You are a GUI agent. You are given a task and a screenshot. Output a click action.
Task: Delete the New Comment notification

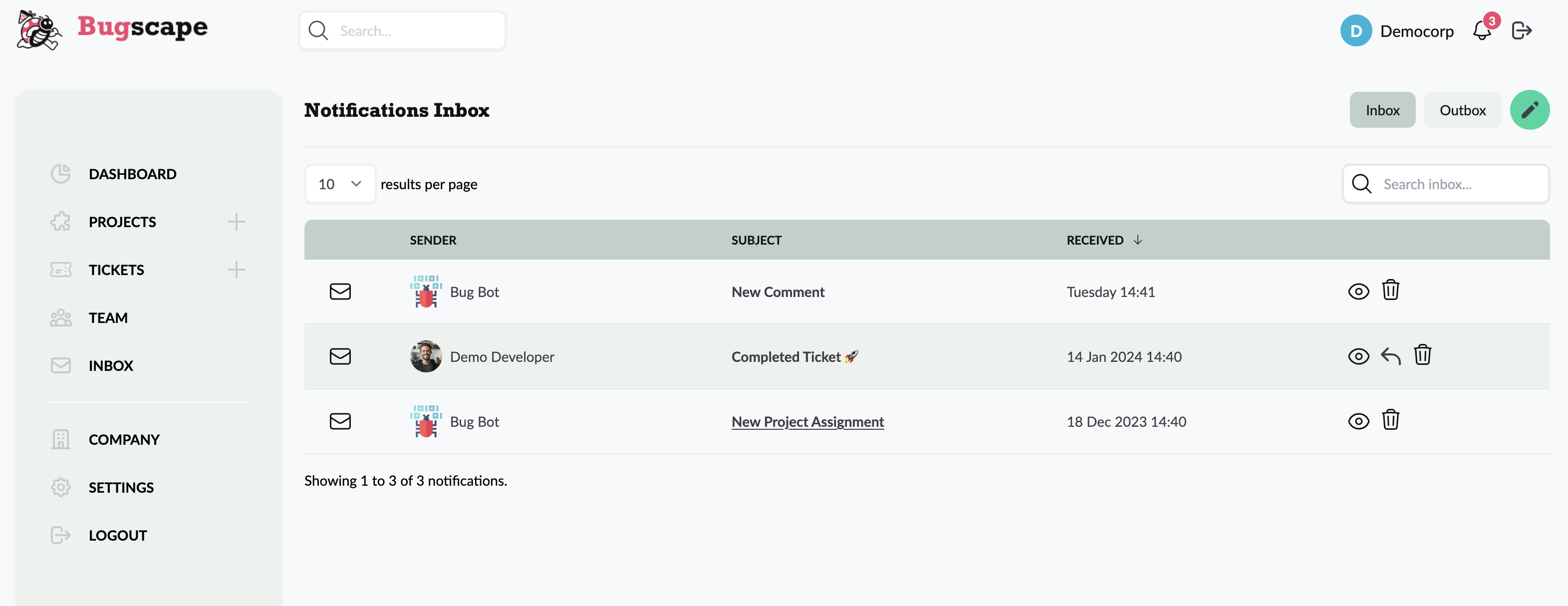(1390, 291)
